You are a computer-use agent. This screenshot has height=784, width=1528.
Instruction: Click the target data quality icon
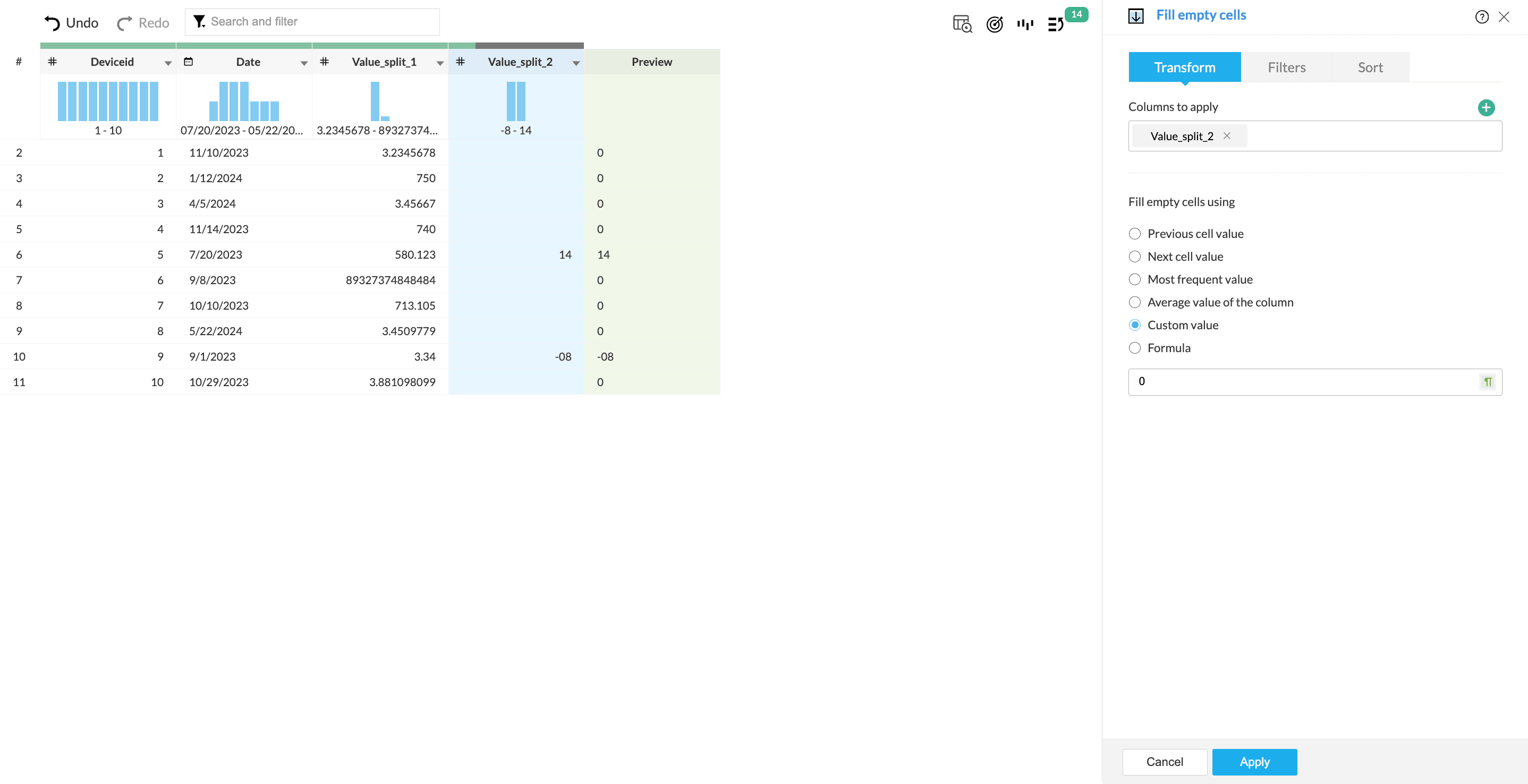click(994, 24)
